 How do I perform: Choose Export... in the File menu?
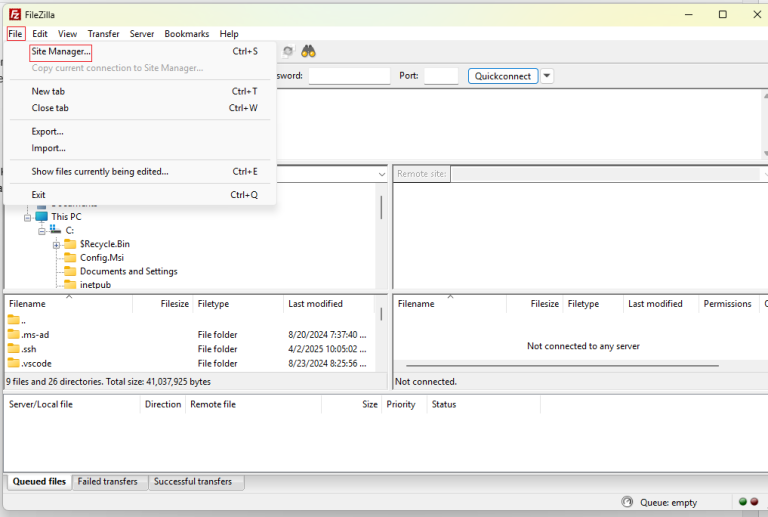(48, 131)
